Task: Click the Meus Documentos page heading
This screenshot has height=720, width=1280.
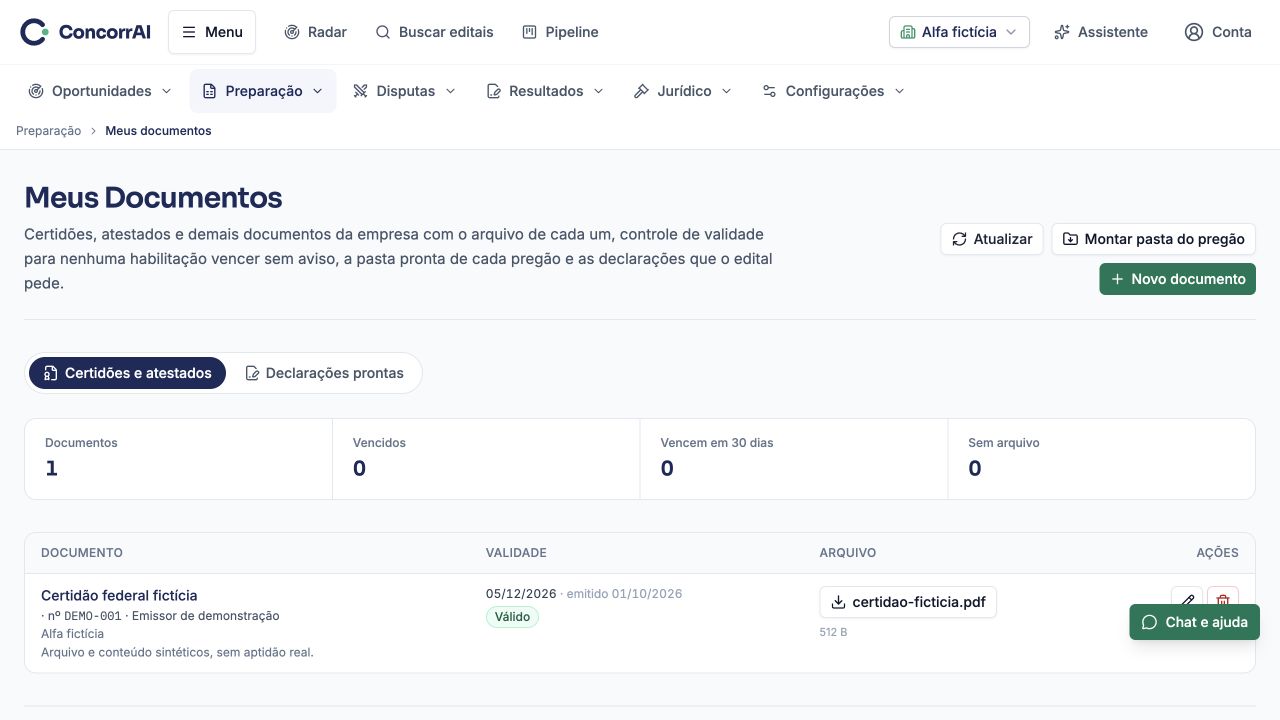Action: click(153, 197)
